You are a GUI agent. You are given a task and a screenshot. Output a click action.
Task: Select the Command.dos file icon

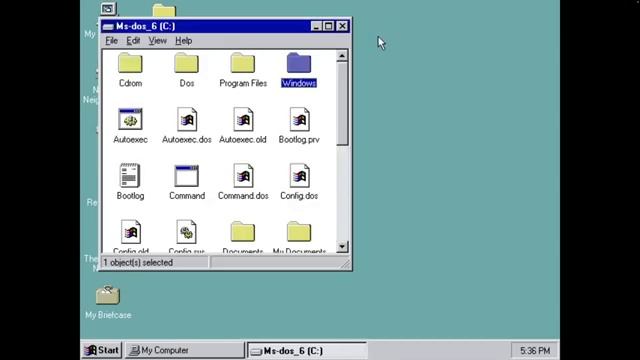(243, 176)
